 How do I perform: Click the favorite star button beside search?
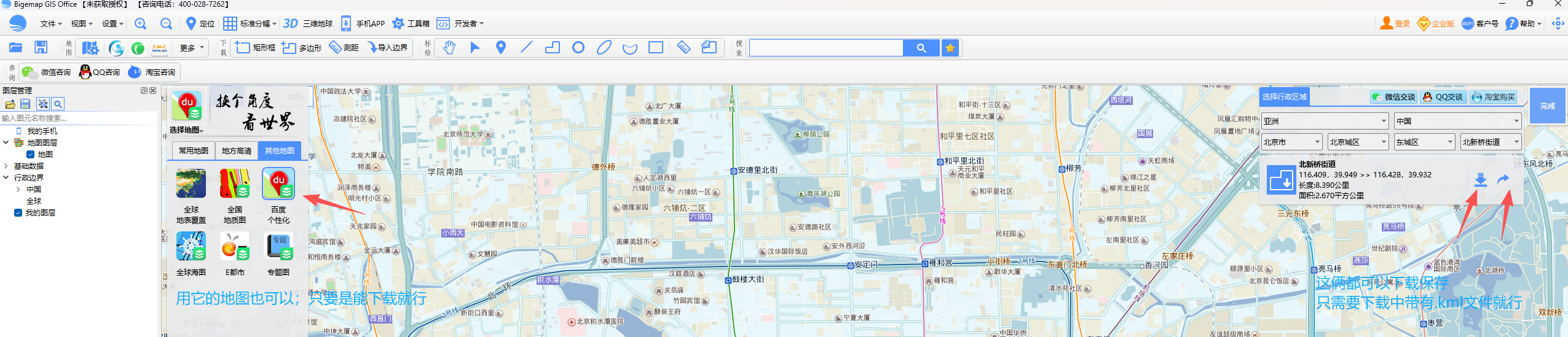(x=950, y=48)
